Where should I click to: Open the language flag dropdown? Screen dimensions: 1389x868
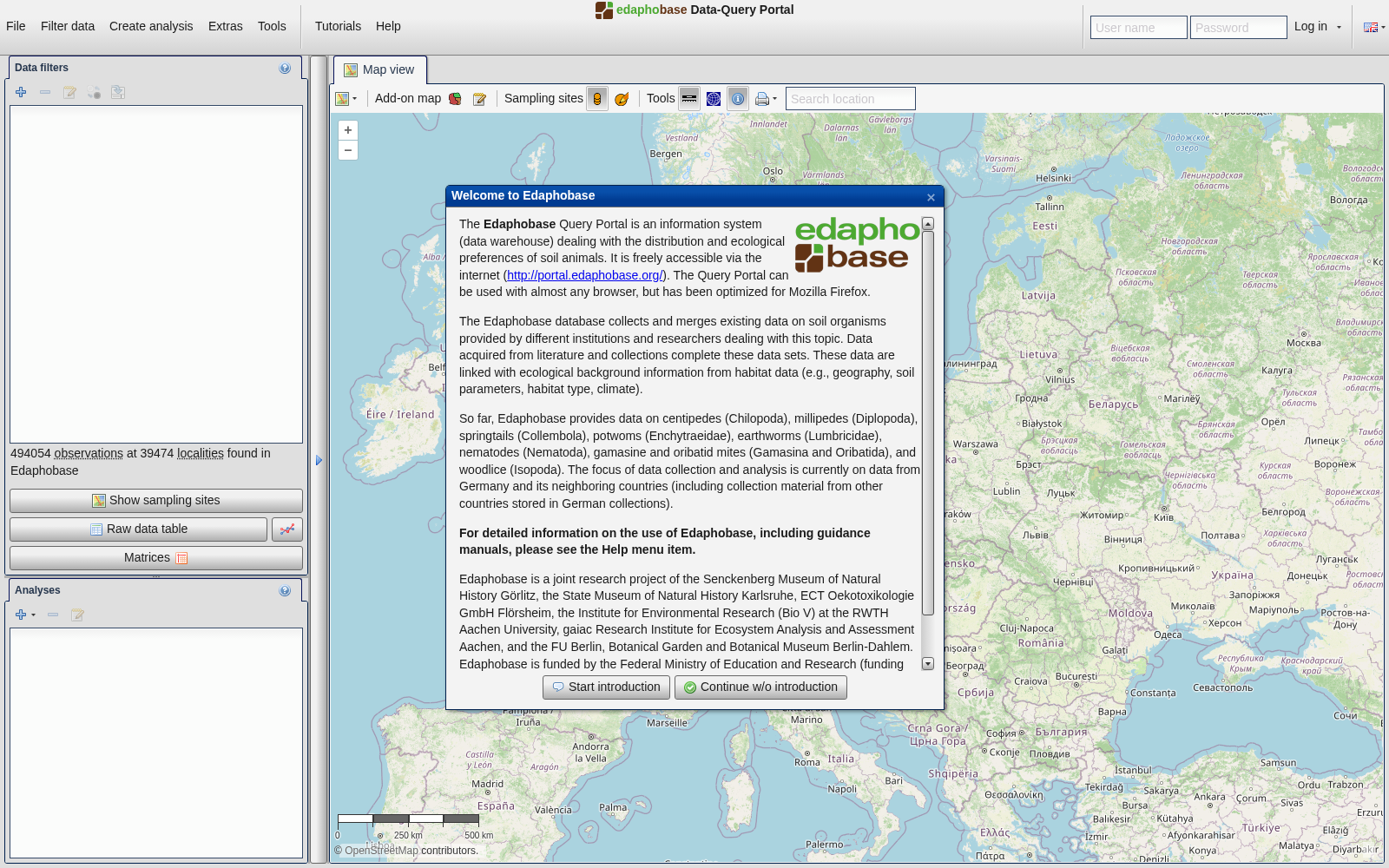[1374, 27]
